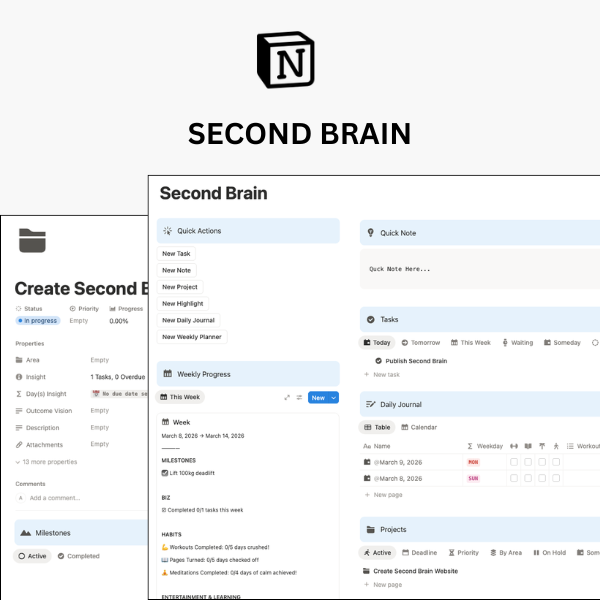The image size is (600, 600).
Task: Check second checkbox in March 8 row
Action: 528,478
